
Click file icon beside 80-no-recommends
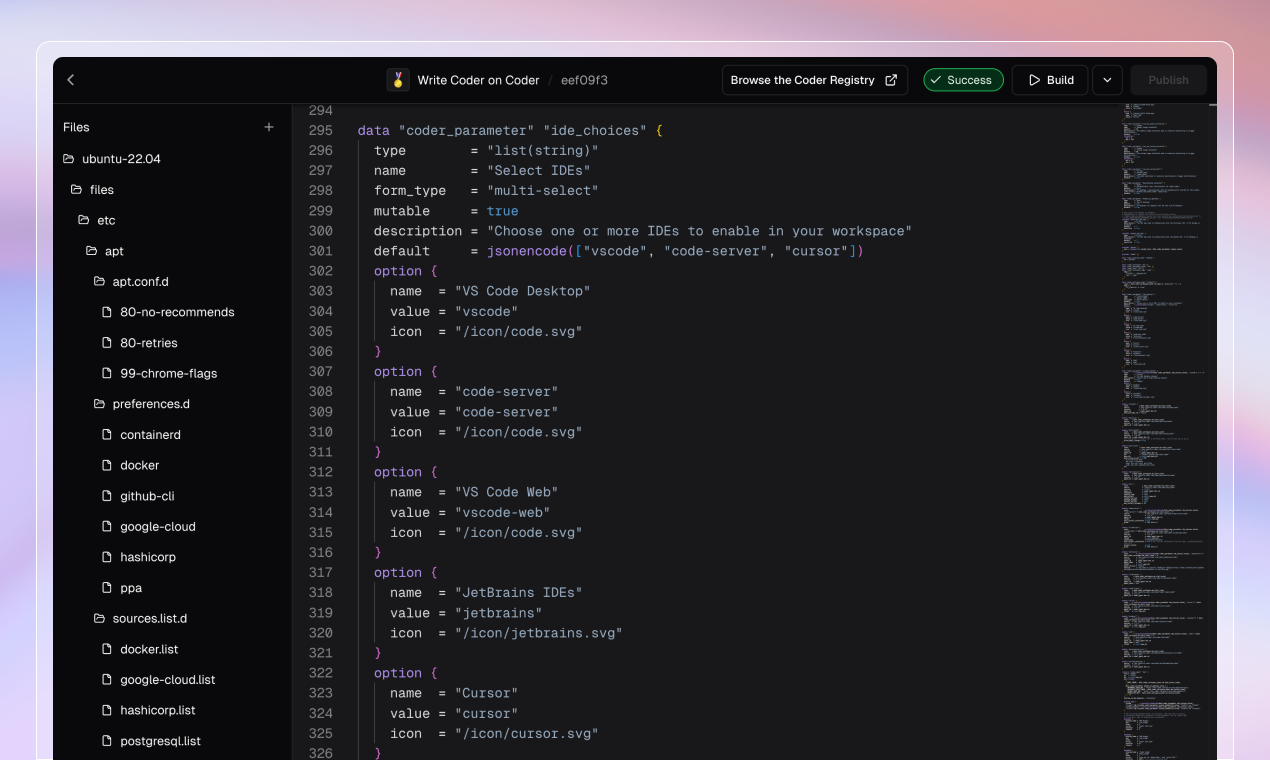(x=108, y=312)
